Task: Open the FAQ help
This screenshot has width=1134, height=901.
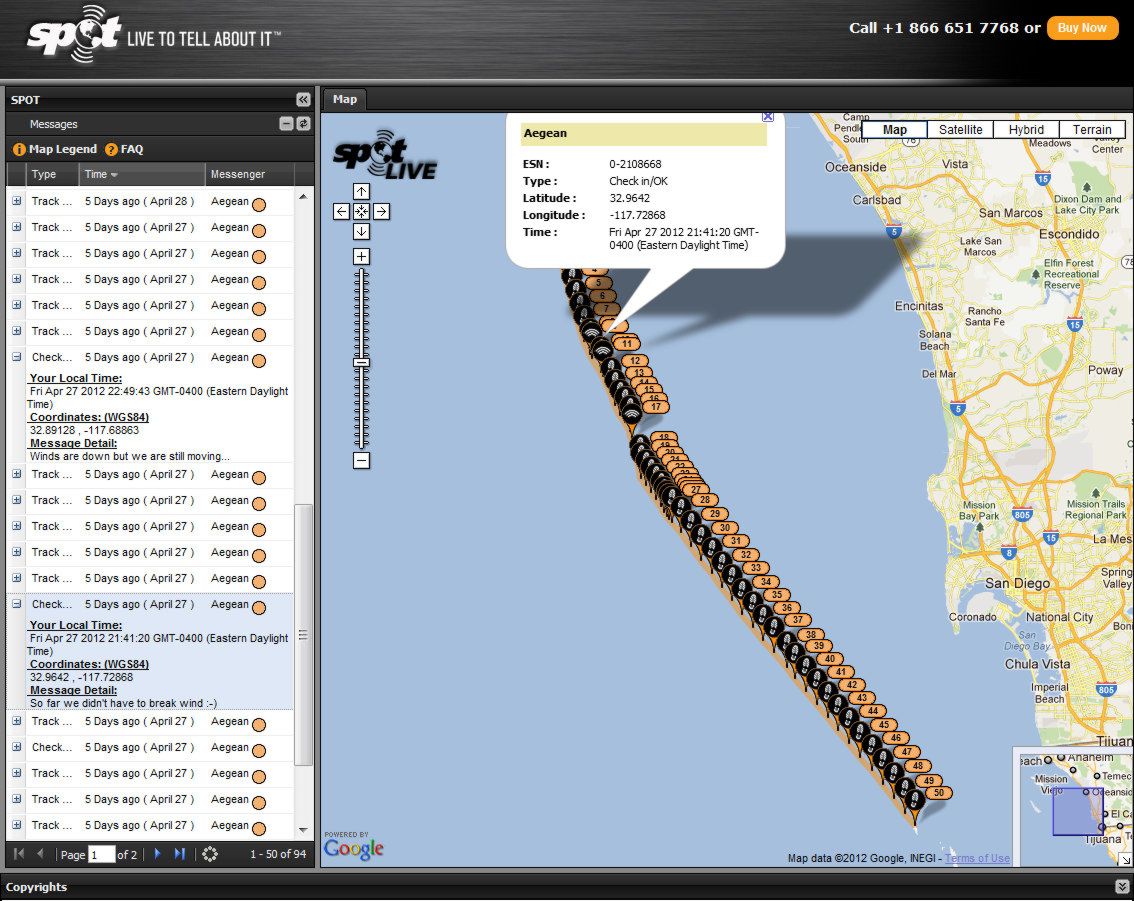Action: pos(111,150)
